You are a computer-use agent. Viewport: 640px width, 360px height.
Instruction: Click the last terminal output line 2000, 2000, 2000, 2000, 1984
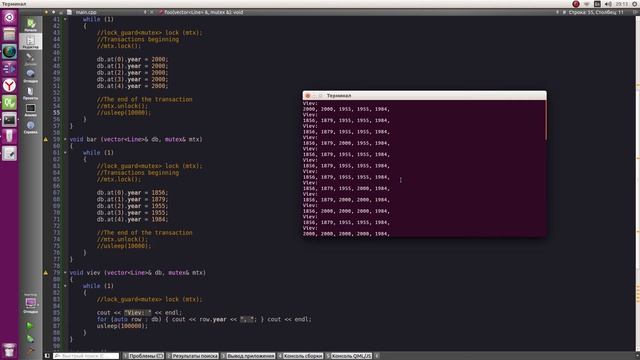[346, 234]
